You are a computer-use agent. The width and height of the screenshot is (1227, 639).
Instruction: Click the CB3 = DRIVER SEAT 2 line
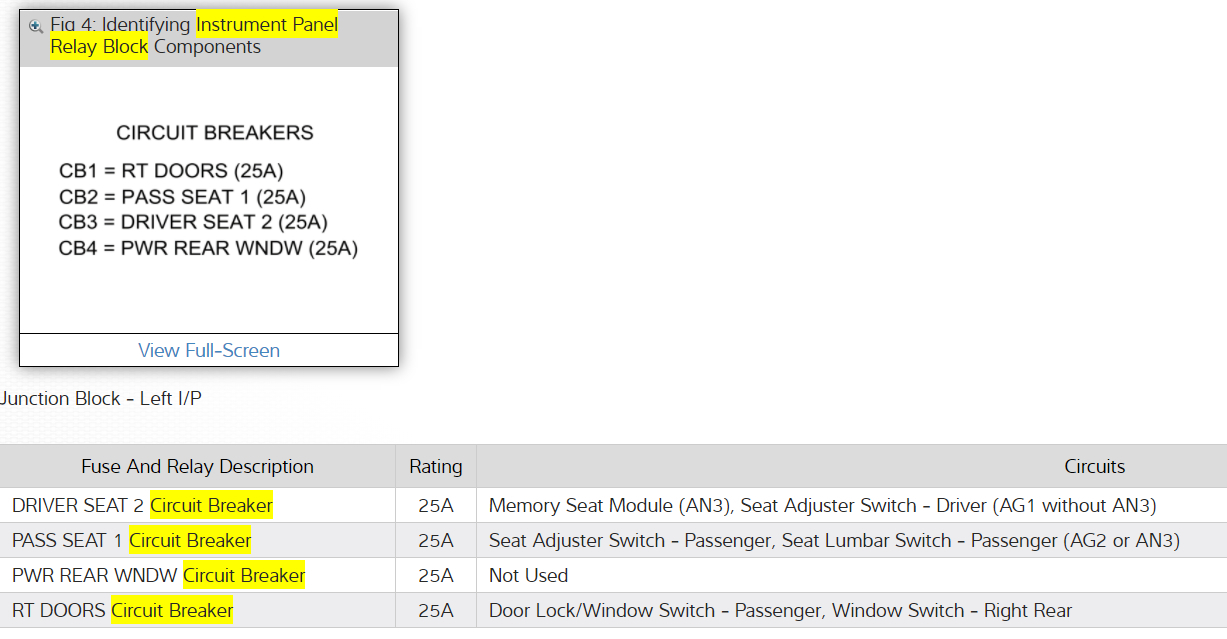(193, 222)
